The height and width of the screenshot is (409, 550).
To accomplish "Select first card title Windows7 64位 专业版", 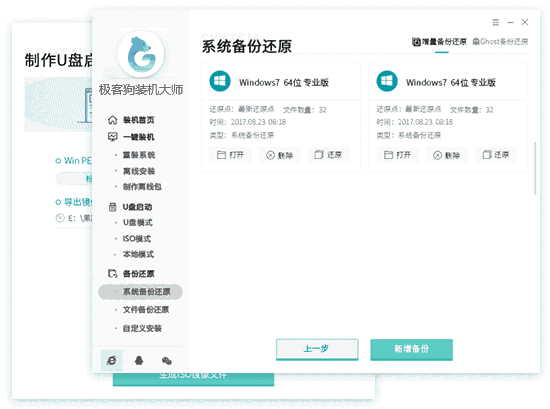I will pos(284,82).
